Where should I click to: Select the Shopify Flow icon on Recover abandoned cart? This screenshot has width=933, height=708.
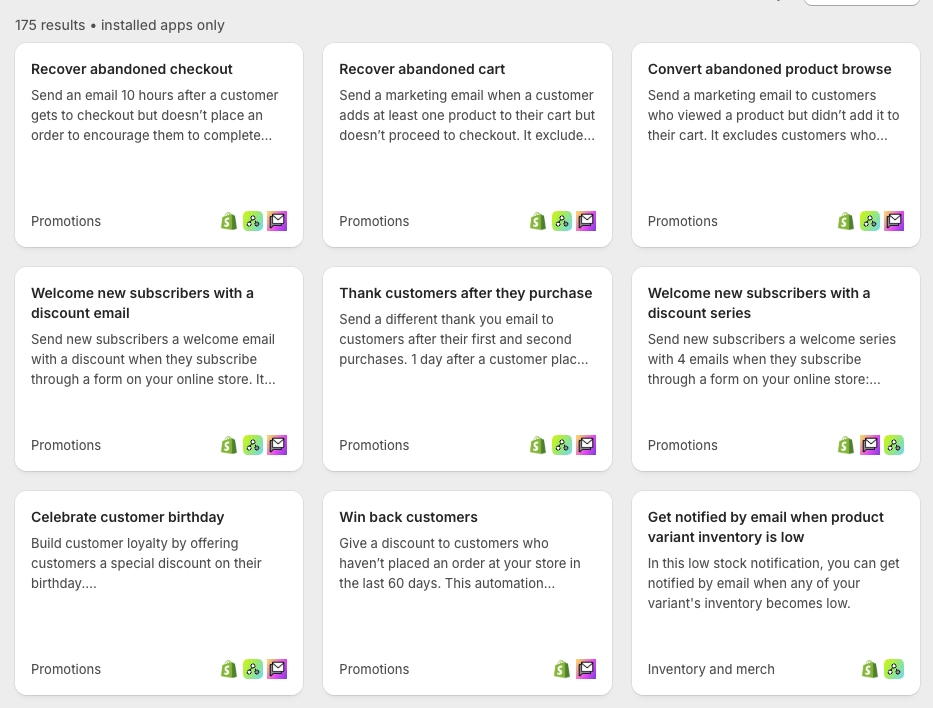tap(562, 221)
